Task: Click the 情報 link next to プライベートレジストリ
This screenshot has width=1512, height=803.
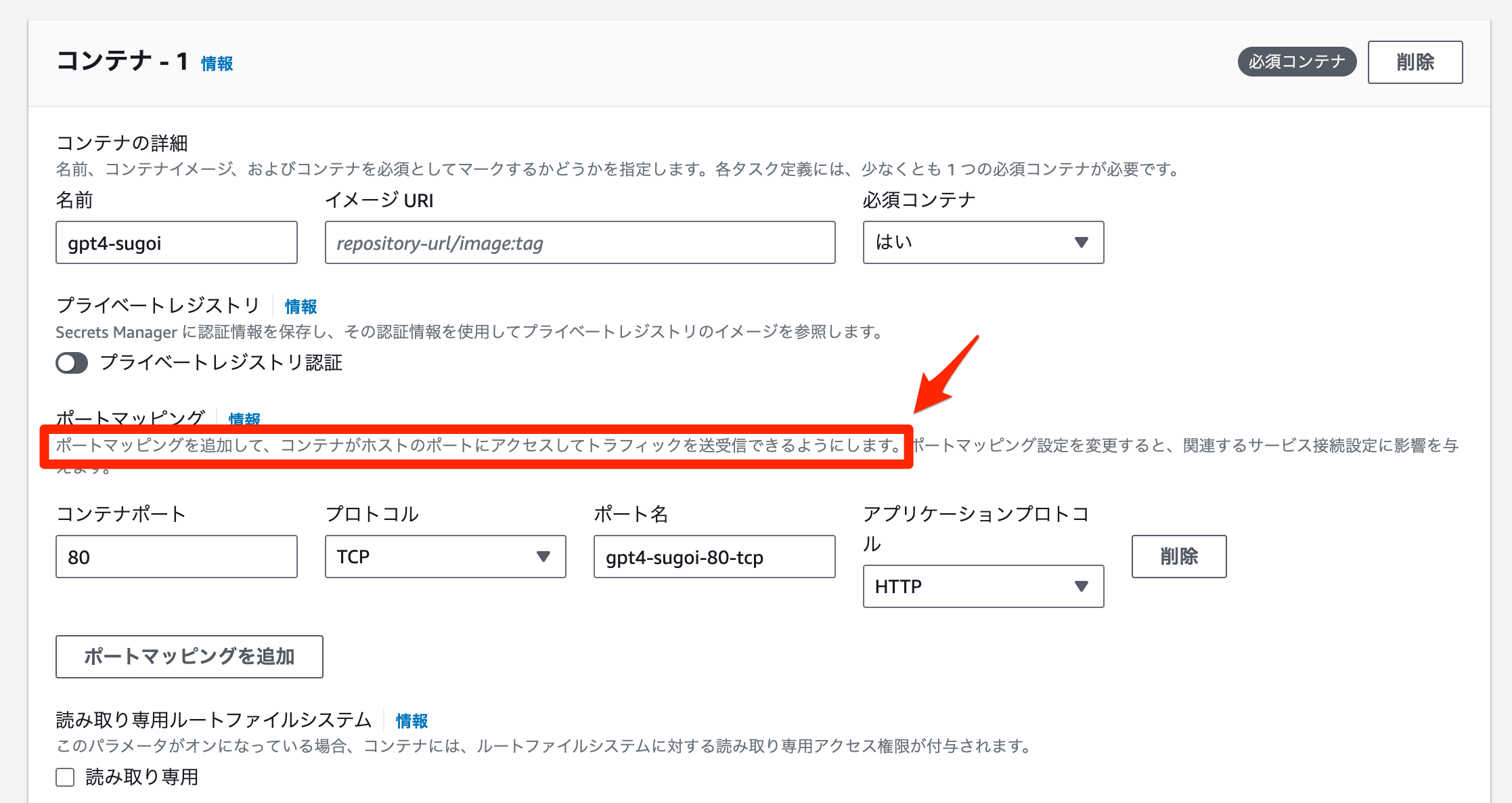Action: [x=301, y=307]
